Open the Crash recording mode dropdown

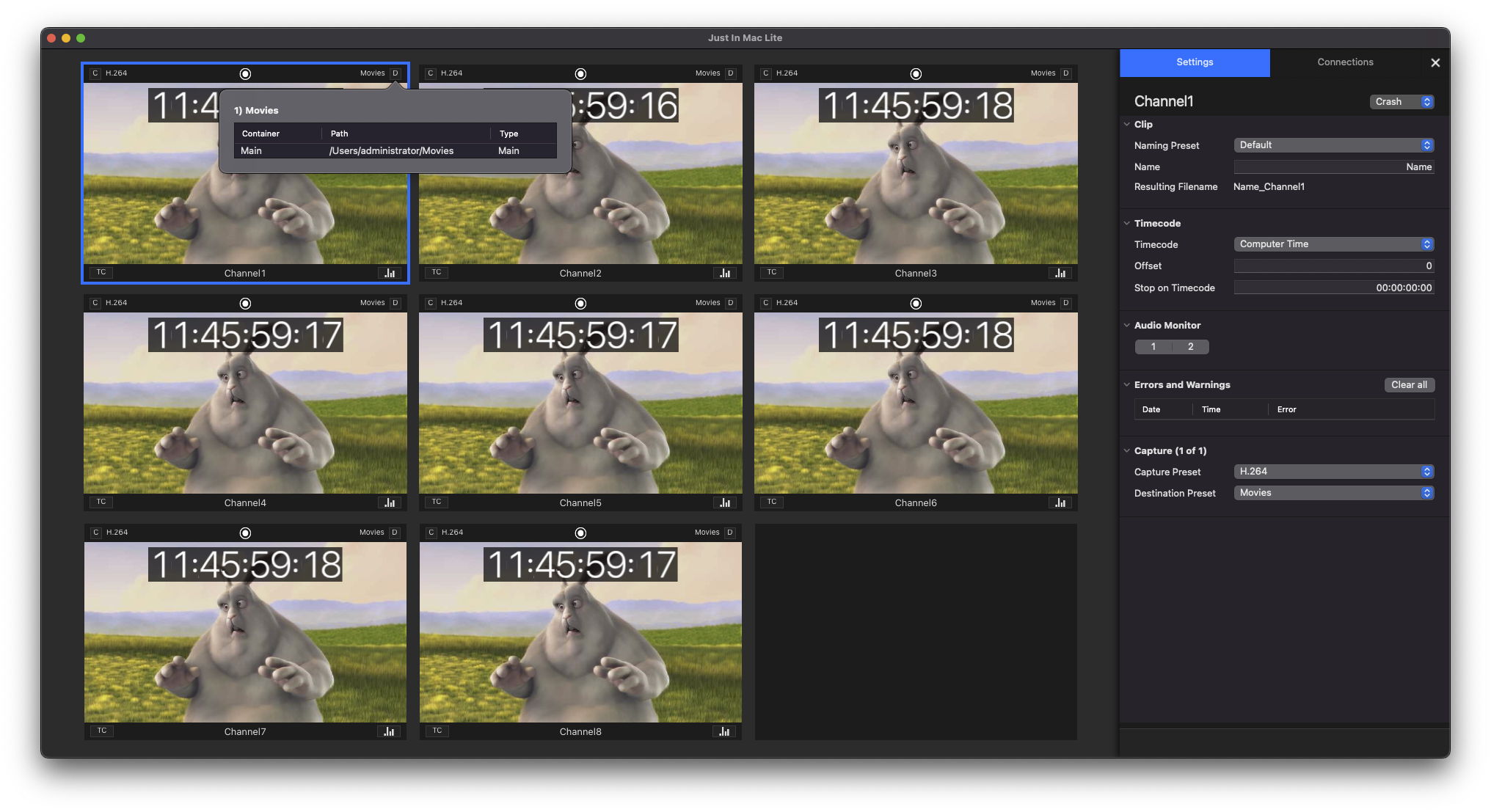tap(1401, 102)
